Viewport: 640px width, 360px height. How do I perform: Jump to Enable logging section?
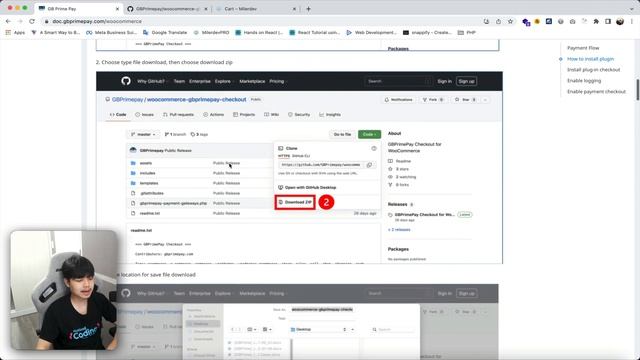click(x=584, y=81)
